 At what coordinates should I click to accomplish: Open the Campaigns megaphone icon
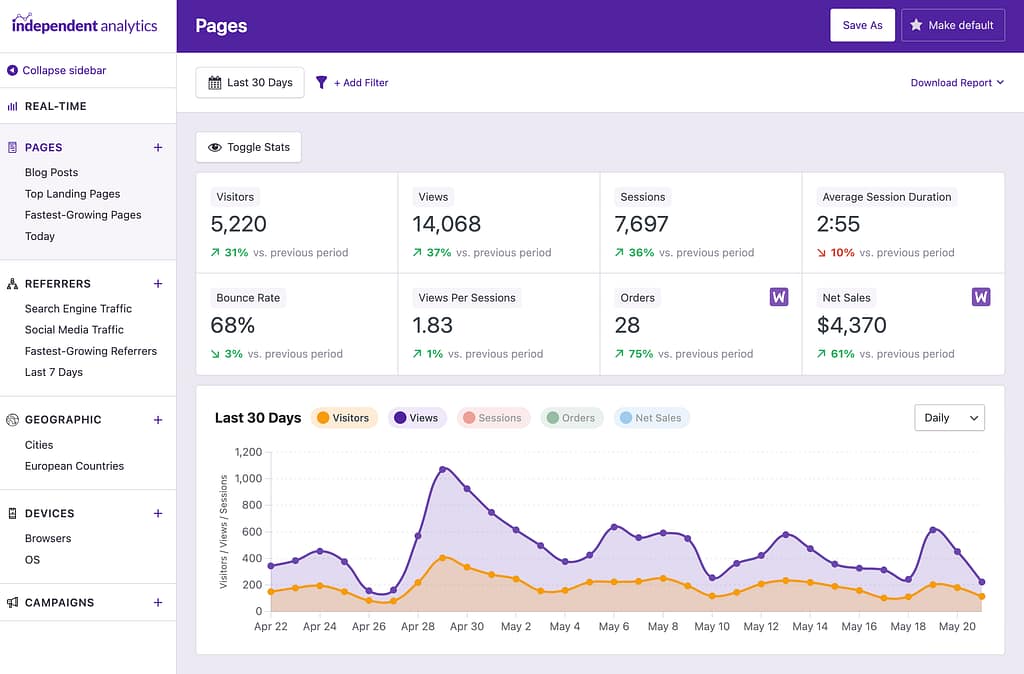tap(13, 602)
